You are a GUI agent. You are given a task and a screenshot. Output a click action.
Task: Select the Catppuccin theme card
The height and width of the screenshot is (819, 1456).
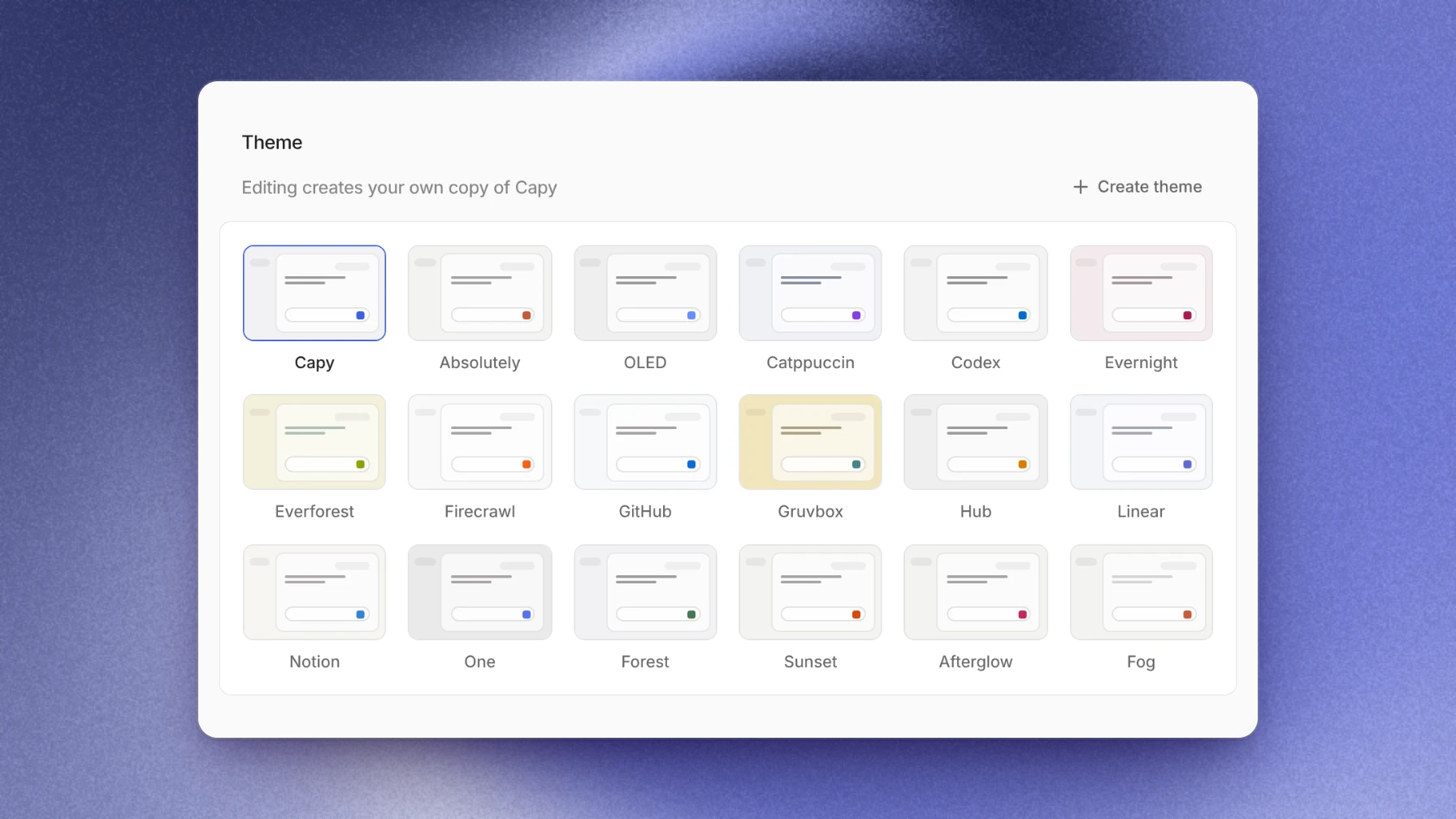810,292
